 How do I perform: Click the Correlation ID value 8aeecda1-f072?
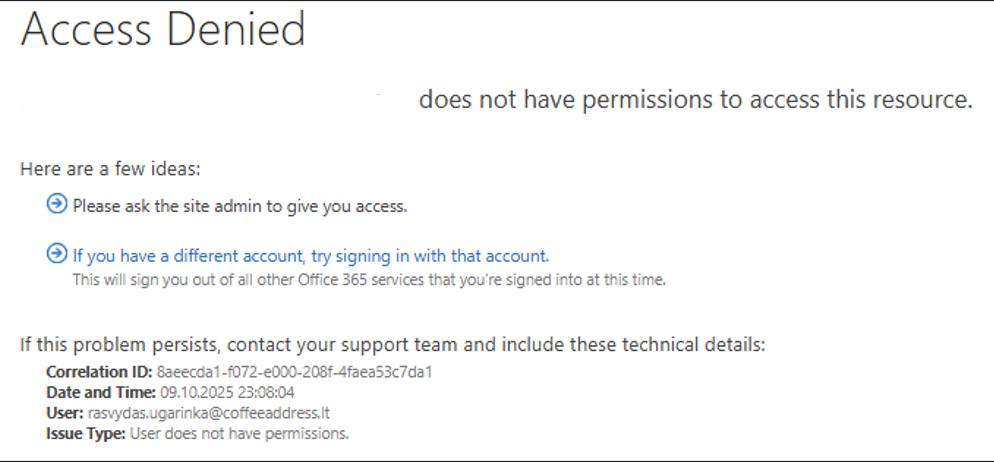(300, 372)
